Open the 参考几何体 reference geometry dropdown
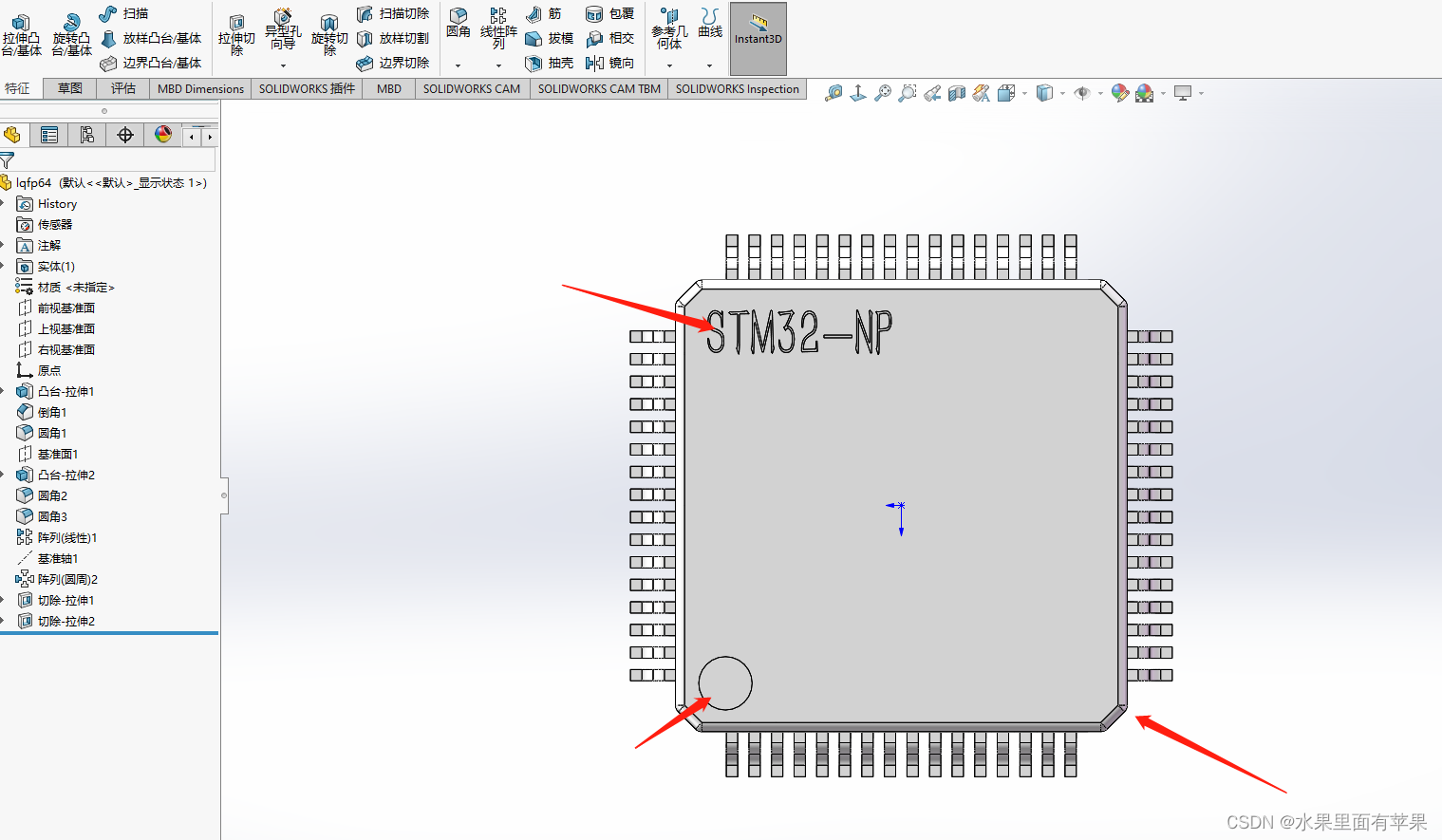Screen dimensions: 1442x840 [x=669, y=65]
